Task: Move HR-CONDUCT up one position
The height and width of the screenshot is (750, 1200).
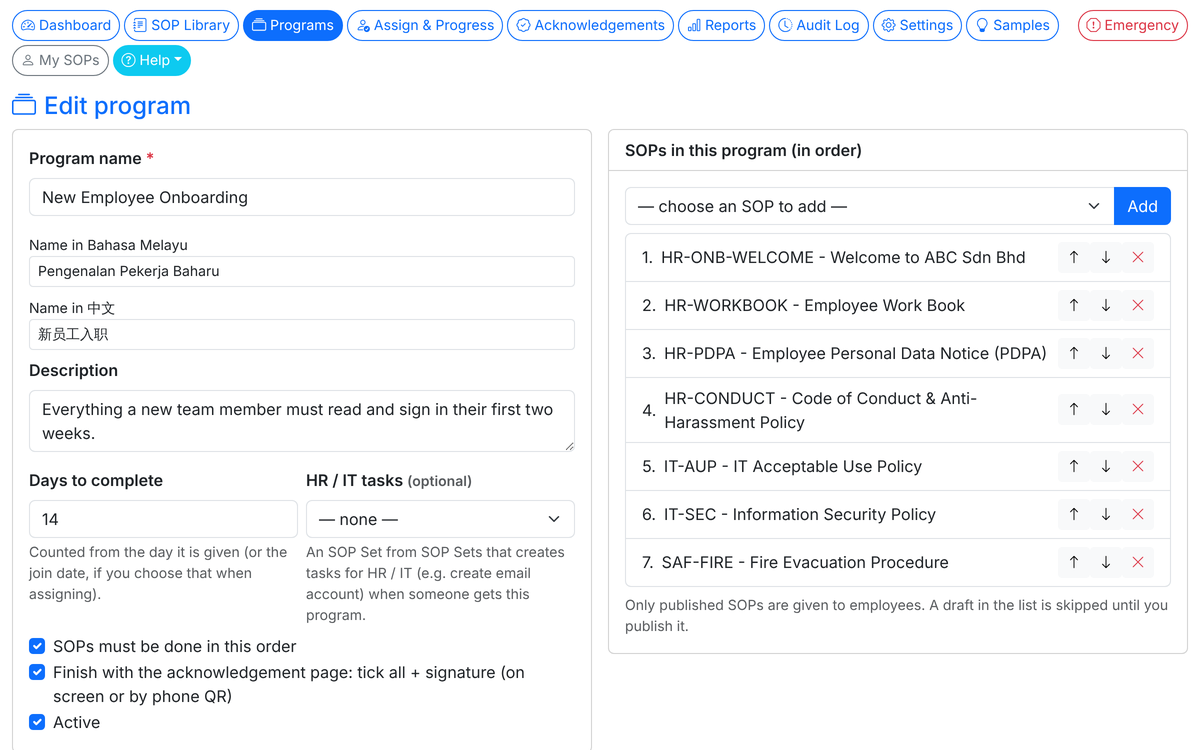Action: tap(1074, 410)
